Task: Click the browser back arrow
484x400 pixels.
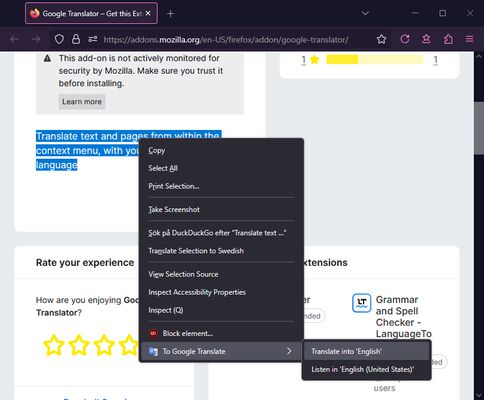Action: click(x=14, y=39)
